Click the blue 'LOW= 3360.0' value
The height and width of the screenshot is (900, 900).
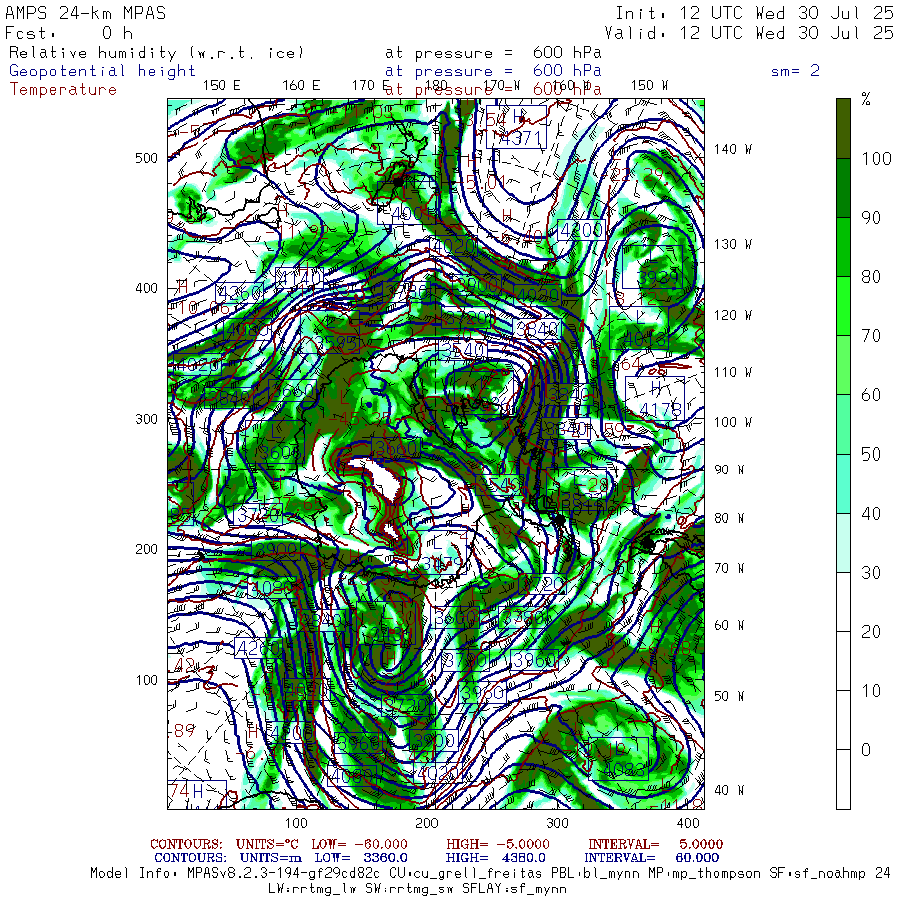(x=361, y=858)
